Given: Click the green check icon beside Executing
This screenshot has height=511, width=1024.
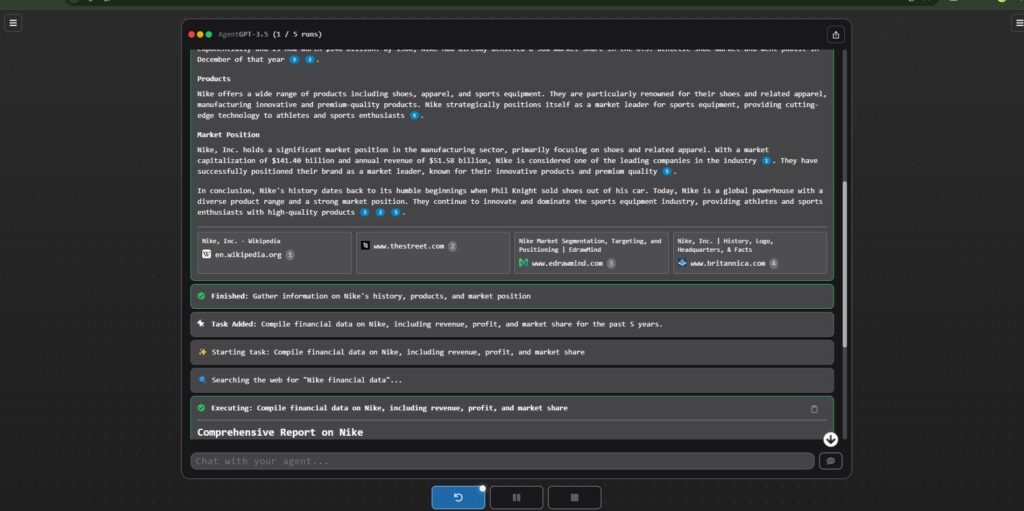Looking at the screenshot, I should pyautogui.click(x=201, y=408).
